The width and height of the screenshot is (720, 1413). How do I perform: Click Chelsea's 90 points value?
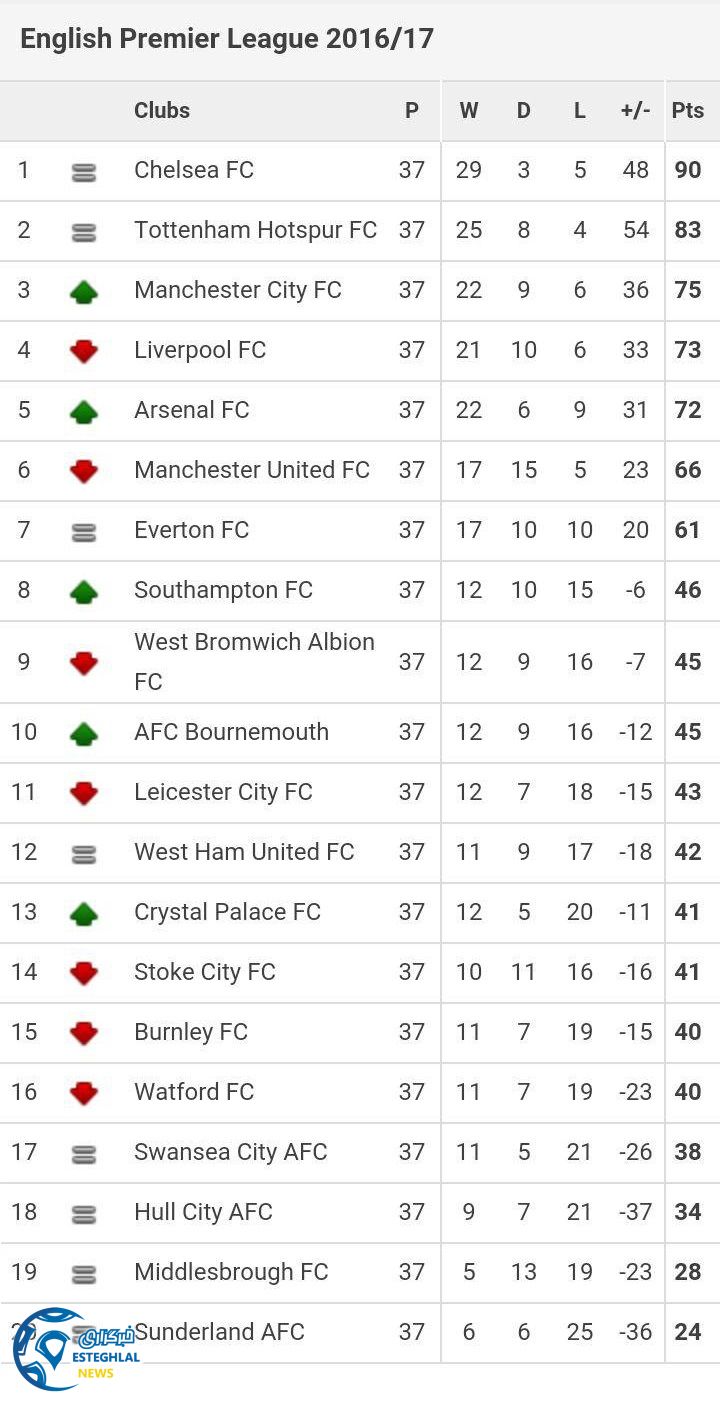point(688,170)
